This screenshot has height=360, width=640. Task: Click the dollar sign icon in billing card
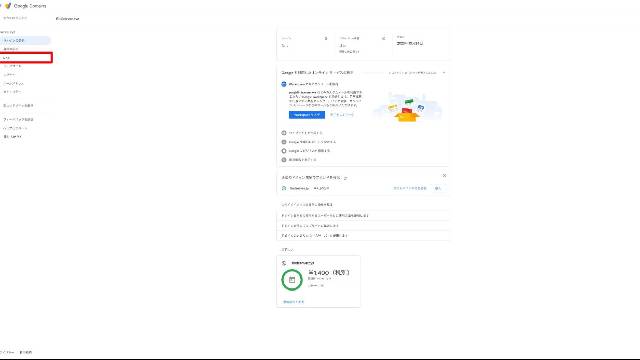284,263
